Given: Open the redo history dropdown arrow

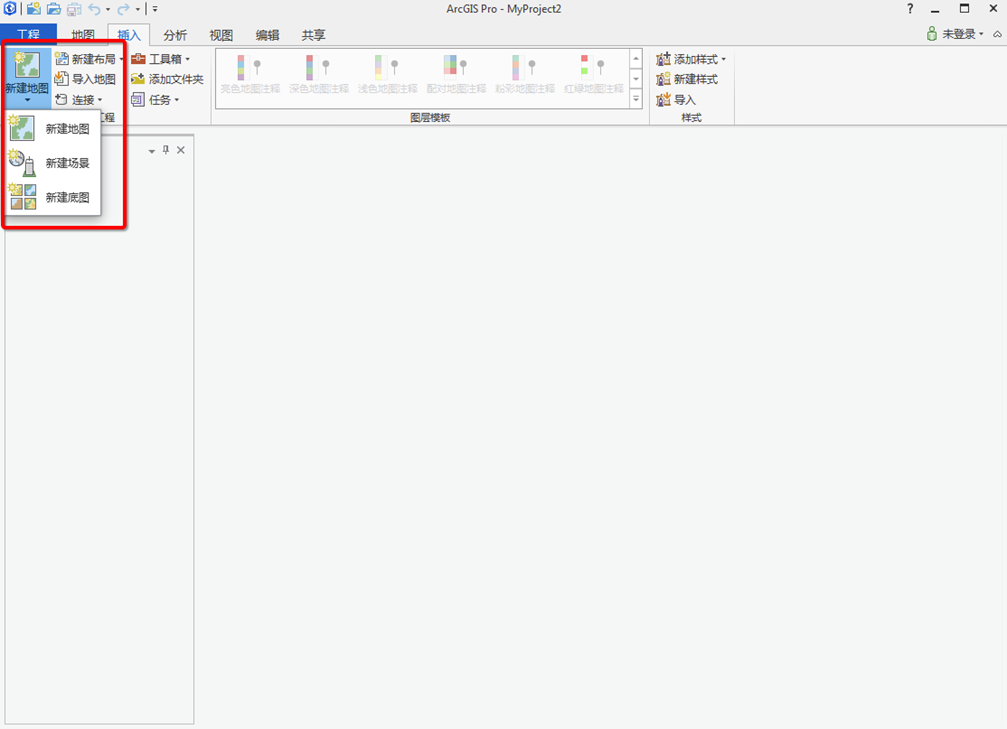Looking at the screenshot, I should [137, 9].
